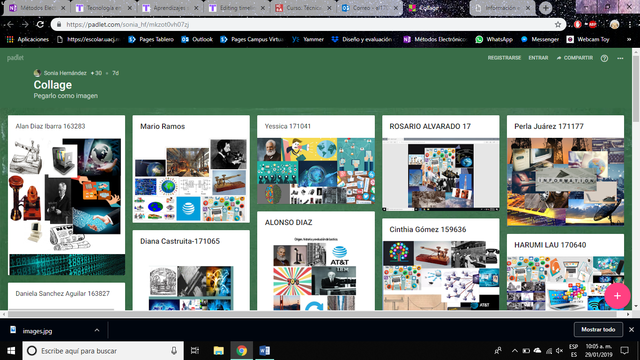Open Alan Diaz Ibarra collage image

coord(67,206)
